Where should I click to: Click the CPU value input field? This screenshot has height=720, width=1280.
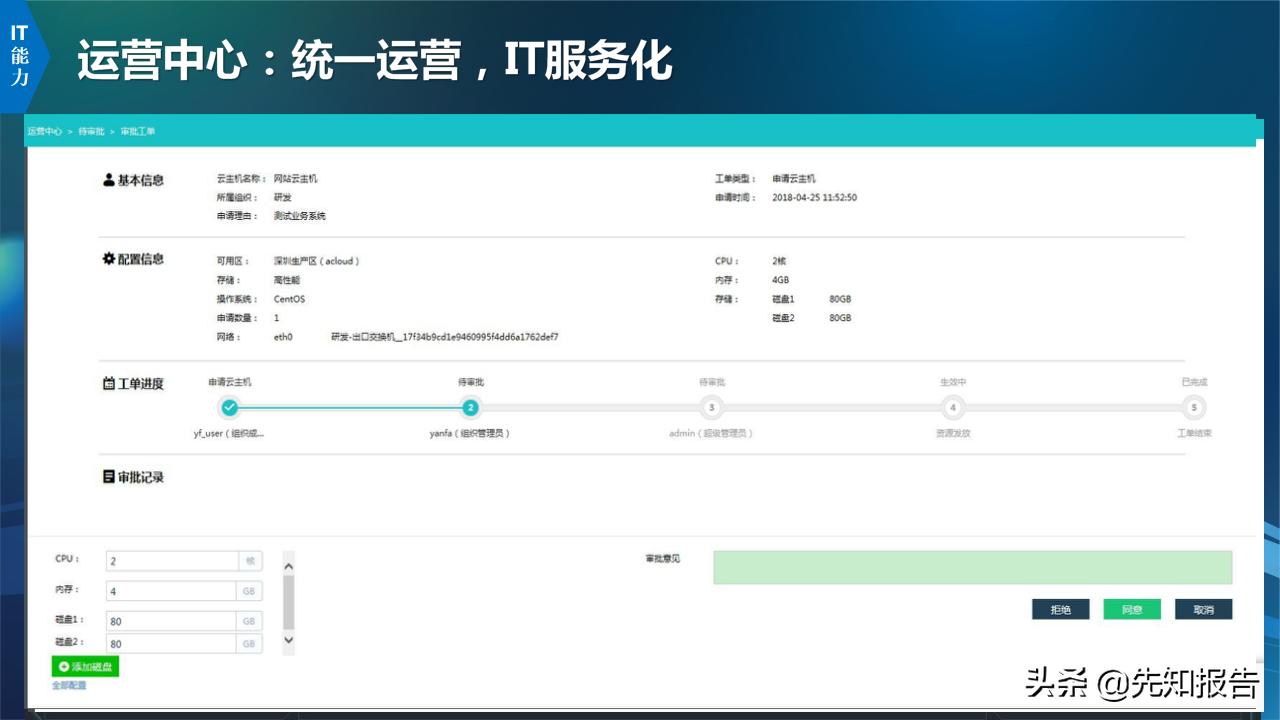[x=170, y=562]
